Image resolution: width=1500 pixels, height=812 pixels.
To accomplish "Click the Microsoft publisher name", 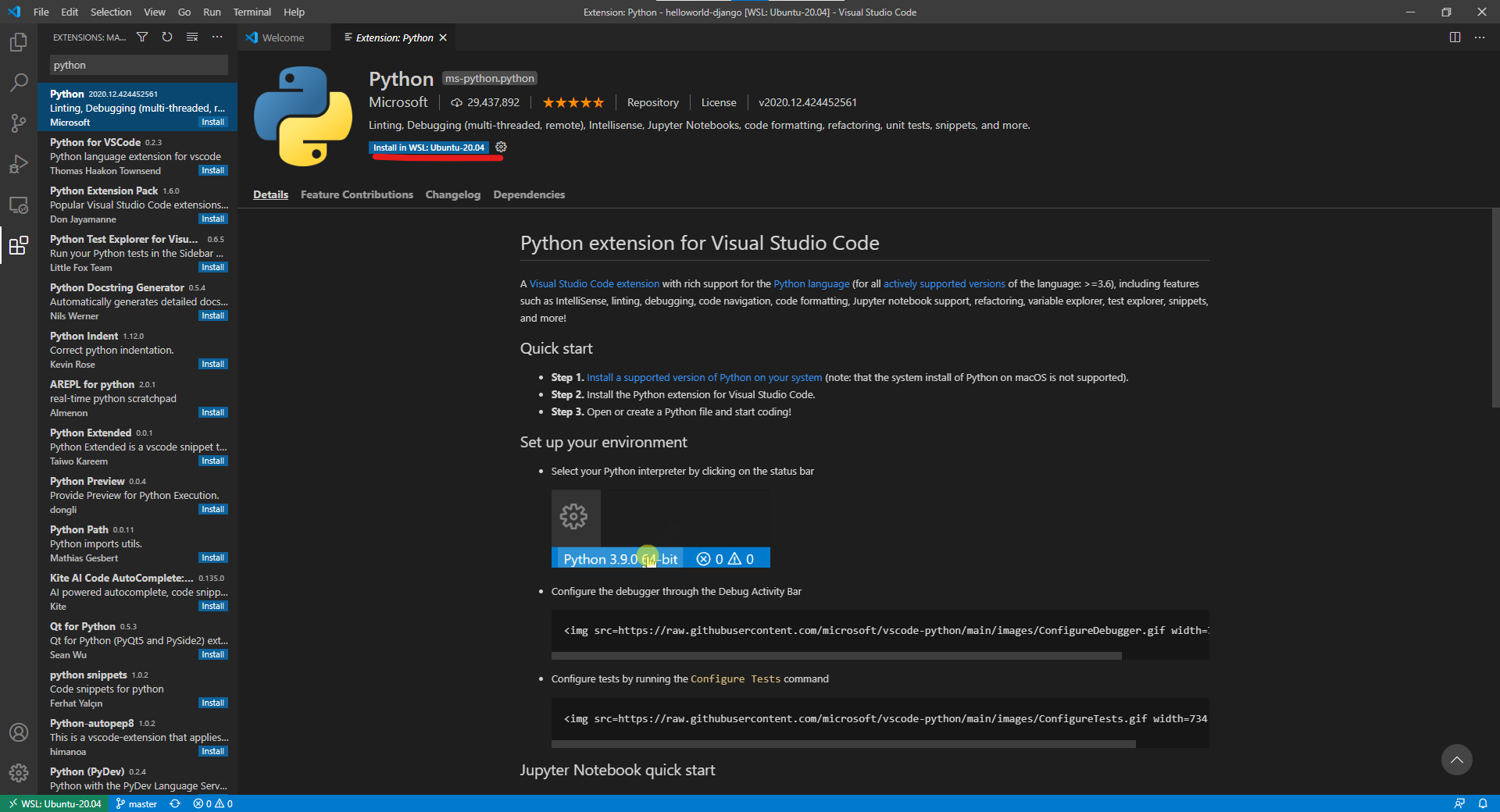I will [x=398, y=102].
